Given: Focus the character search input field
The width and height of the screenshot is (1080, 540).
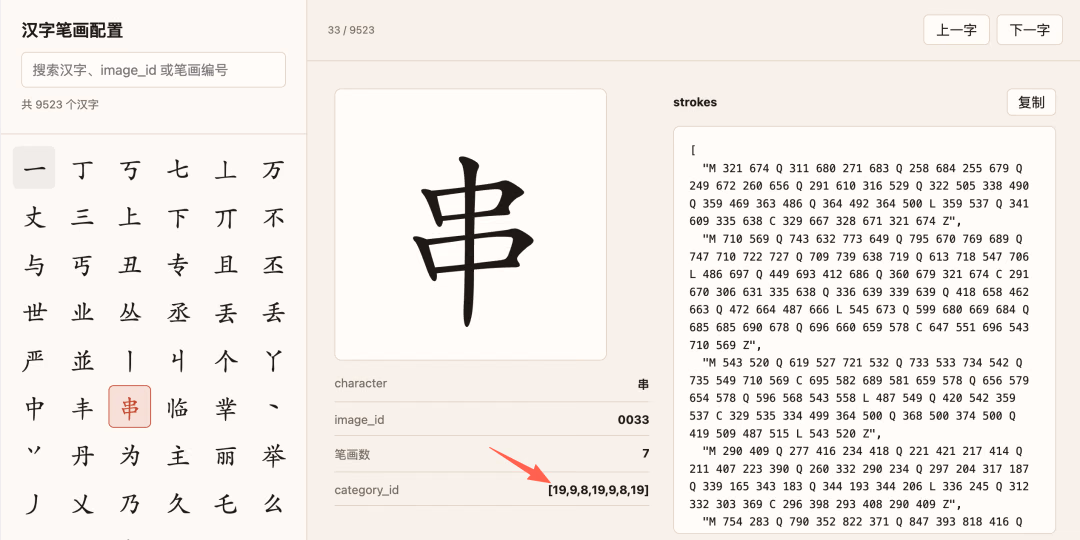Looking at the screenshot, I should click(154, 70).
